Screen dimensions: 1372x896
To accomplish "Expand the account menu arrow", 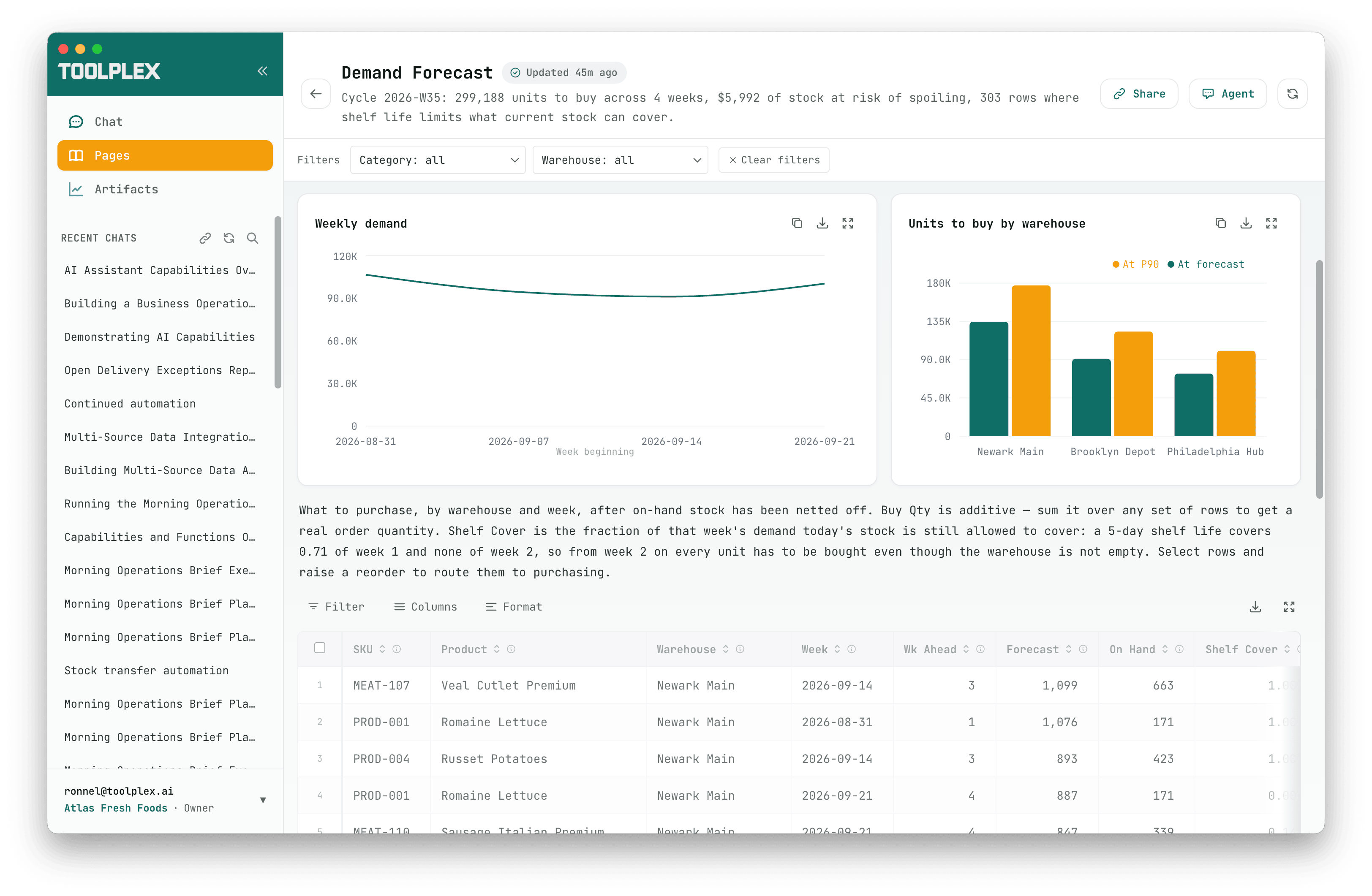I will pyautogui.click(x=263, y=799).
